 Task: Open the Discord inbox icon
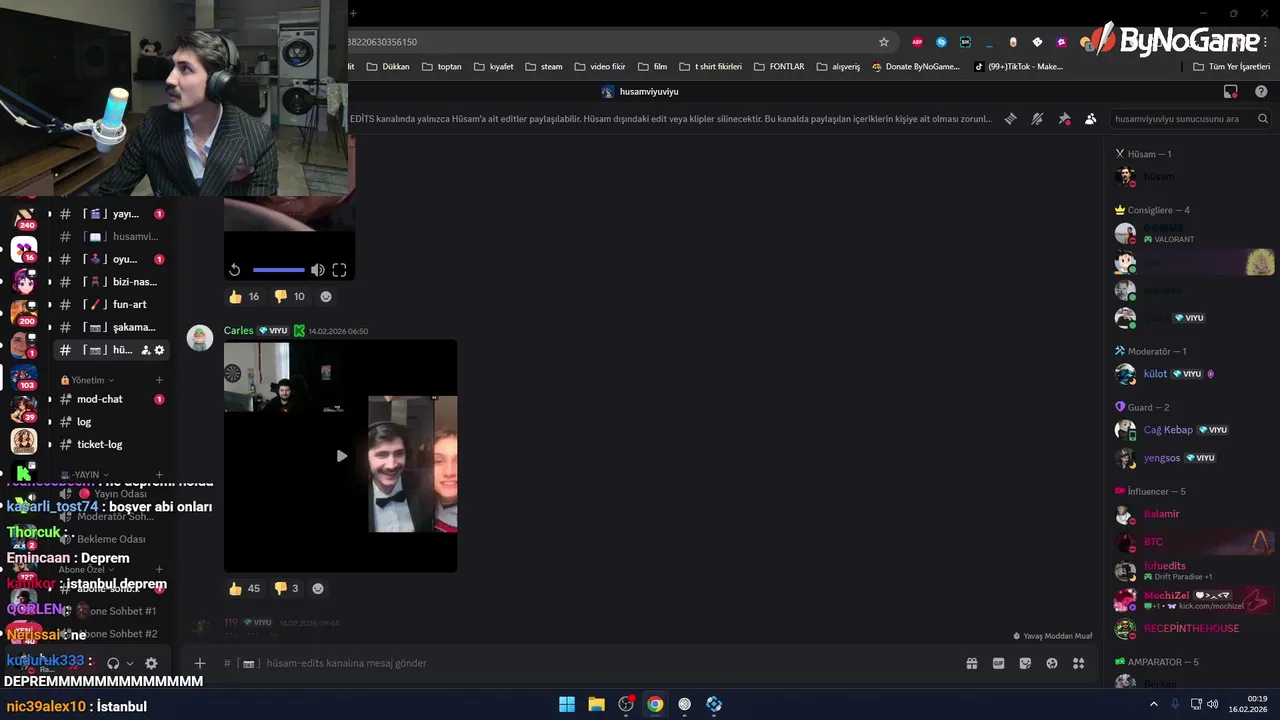(1231, 91)
